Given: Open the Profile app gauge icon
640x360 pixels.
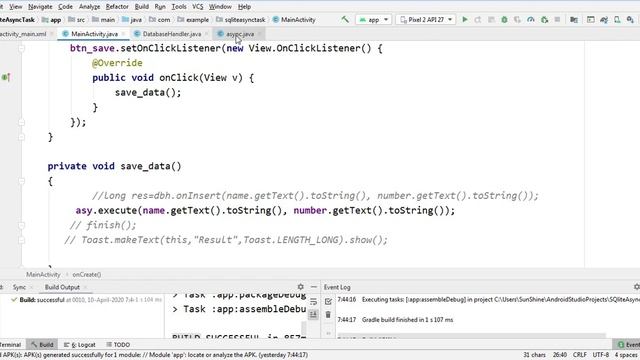Looking at the screenshot, I should tap(531, 19).
